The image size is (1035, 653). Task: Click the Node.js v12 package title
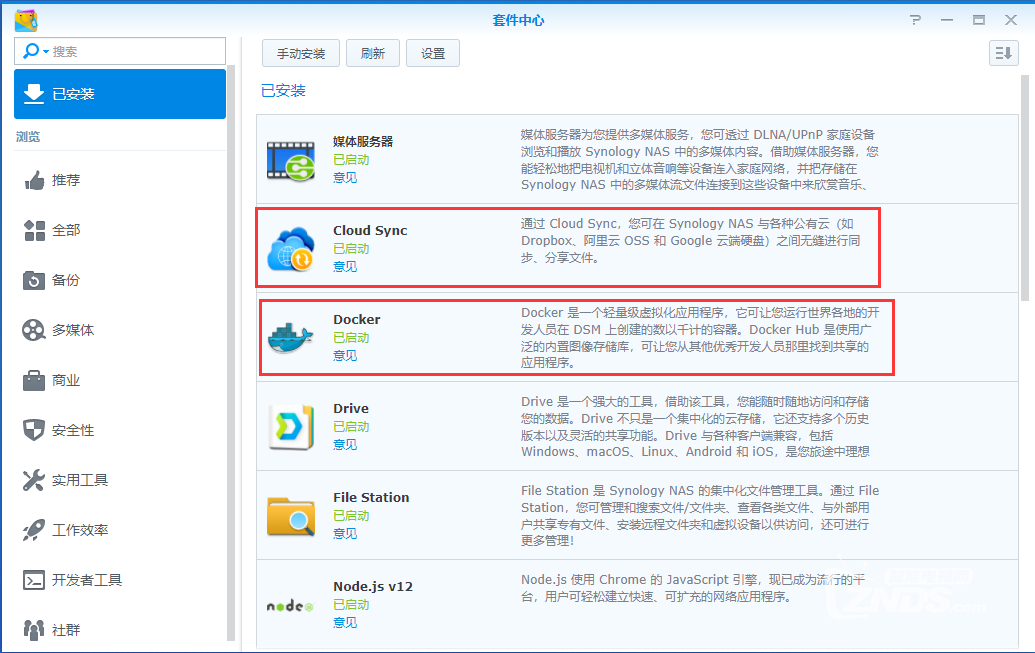pos(373,587)
